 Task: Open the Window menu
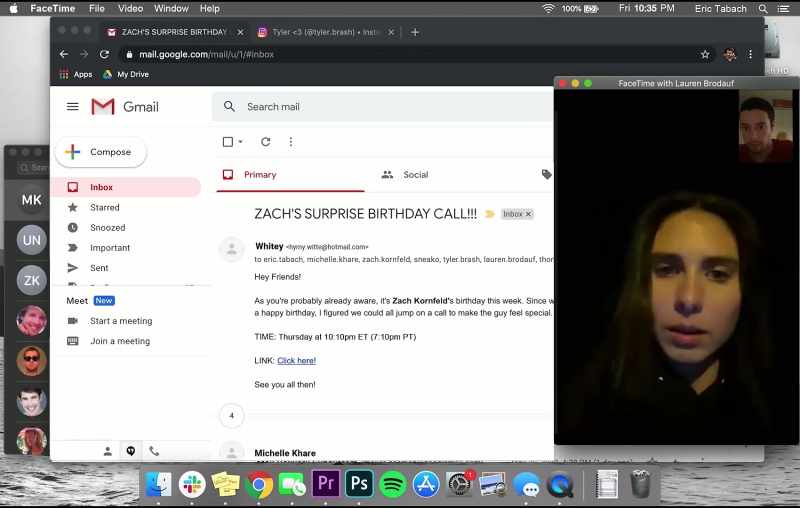point(171,8)
